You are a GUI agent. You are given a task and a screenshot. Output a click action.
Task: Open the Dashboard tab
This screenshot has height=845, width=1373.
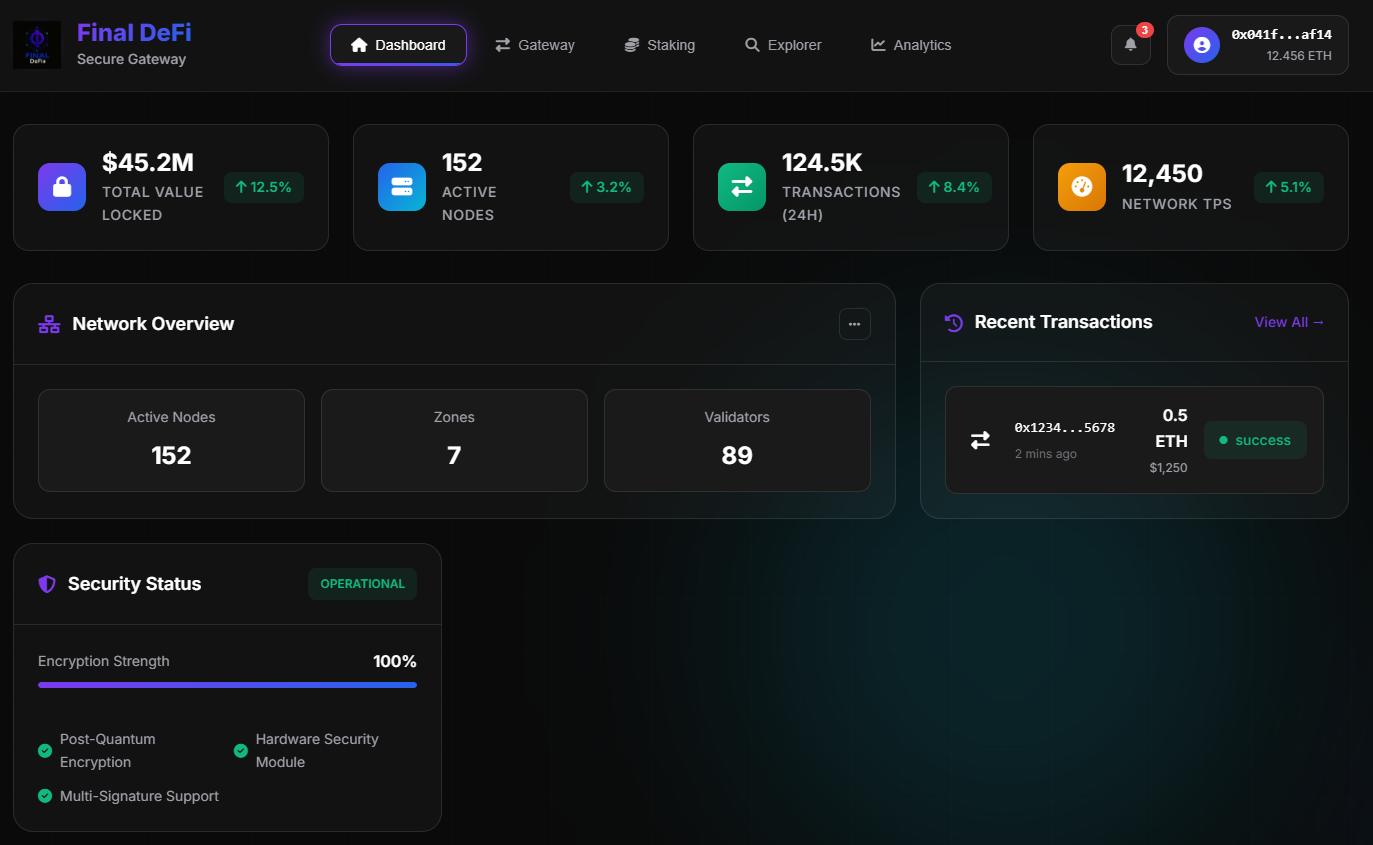point(398,45)
